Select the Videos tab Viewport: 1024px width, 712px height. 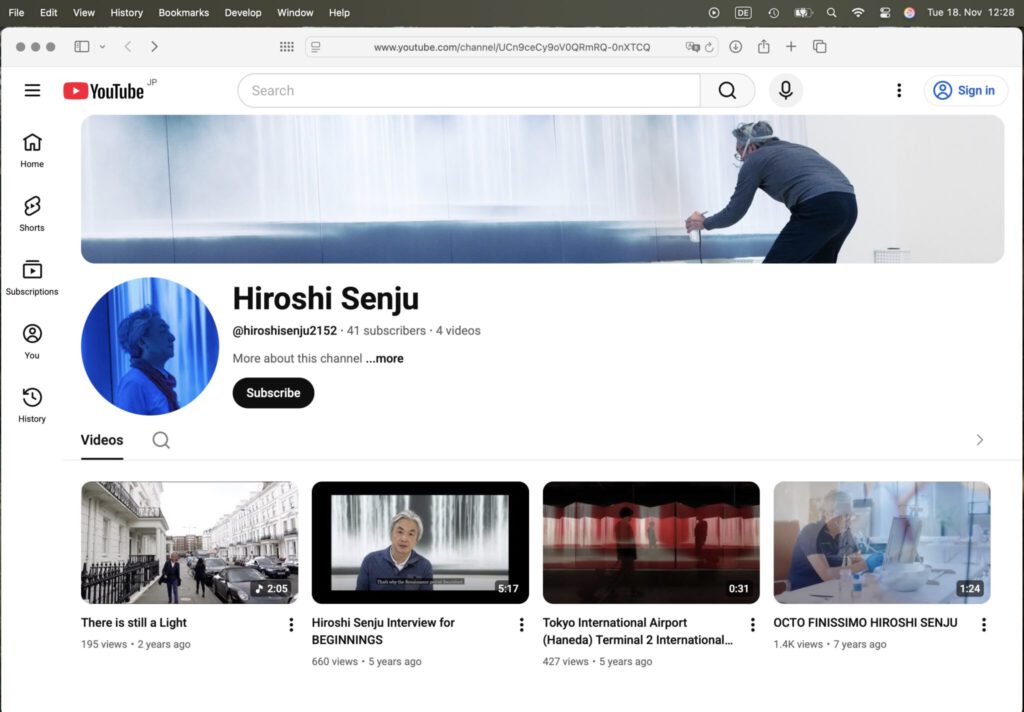click(x=102, y=440)
